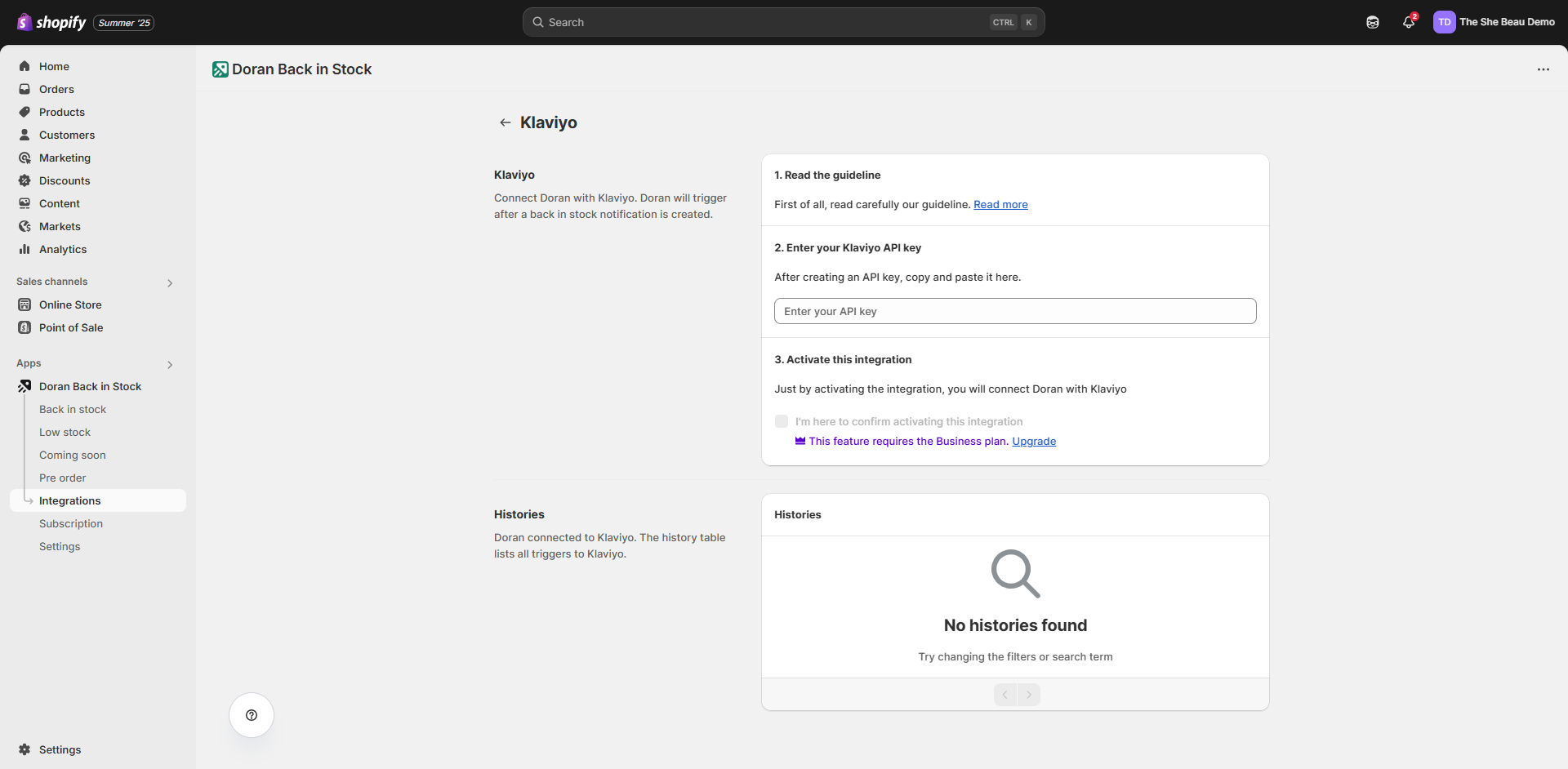Select the Integrations submenu item

(98, 500)
